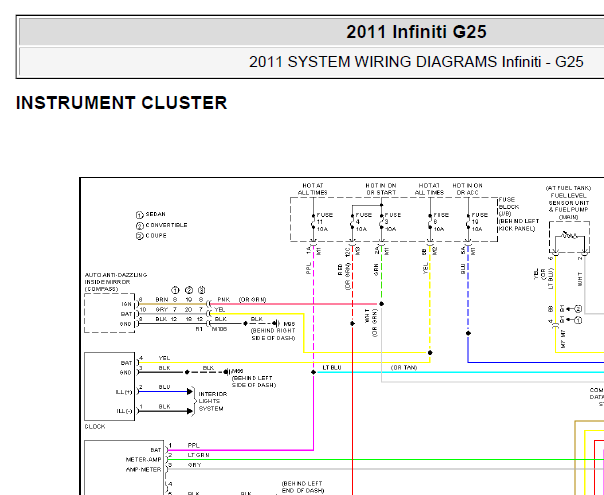Image resolution: width=604 pixels, height=495 pixels.
Task: Click the black ILL(-) arrow to Interior Lights
Action: [x=190, y=411]
